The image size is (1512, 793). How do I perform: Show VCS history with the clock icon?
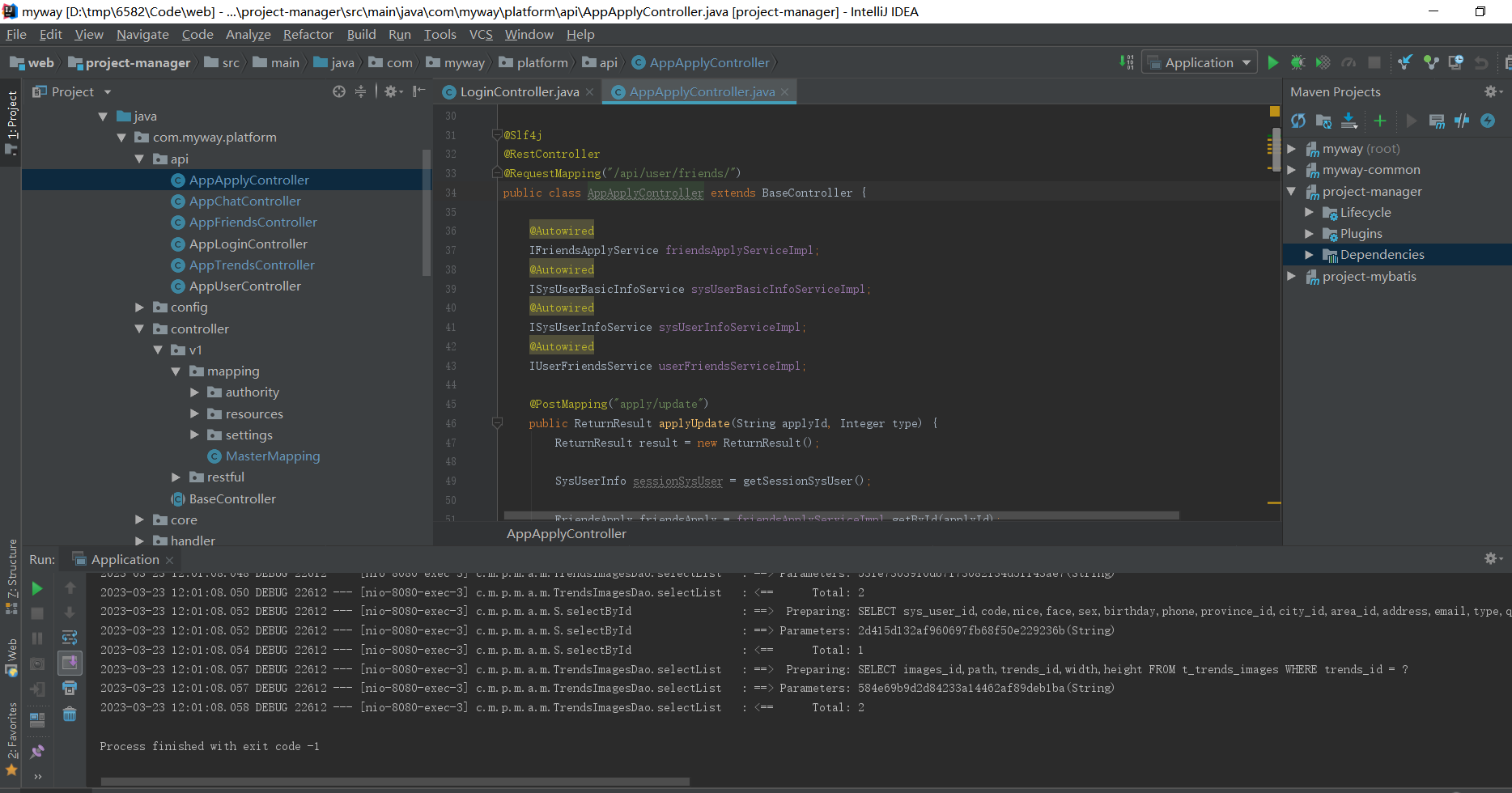point(1456,62)
